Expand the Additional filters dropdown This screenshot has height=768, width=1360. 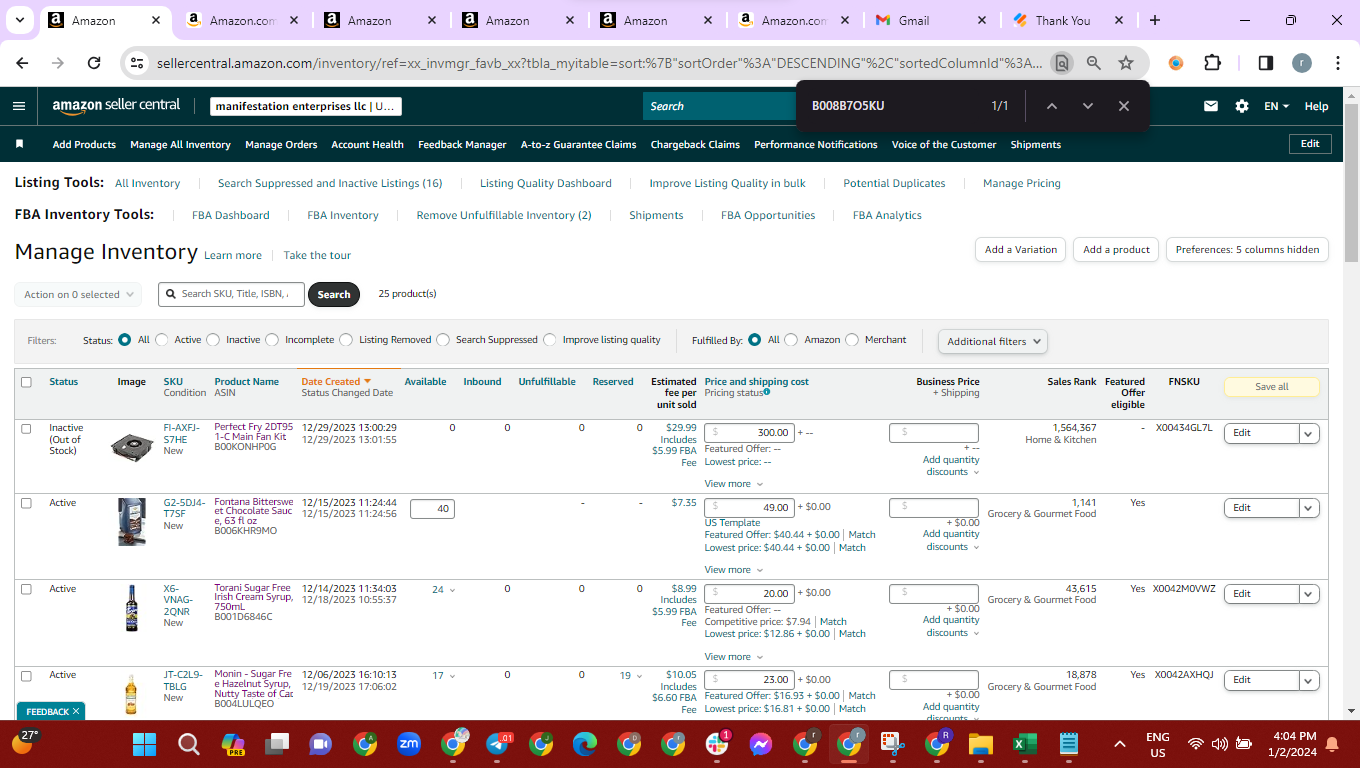pos(993,341)
